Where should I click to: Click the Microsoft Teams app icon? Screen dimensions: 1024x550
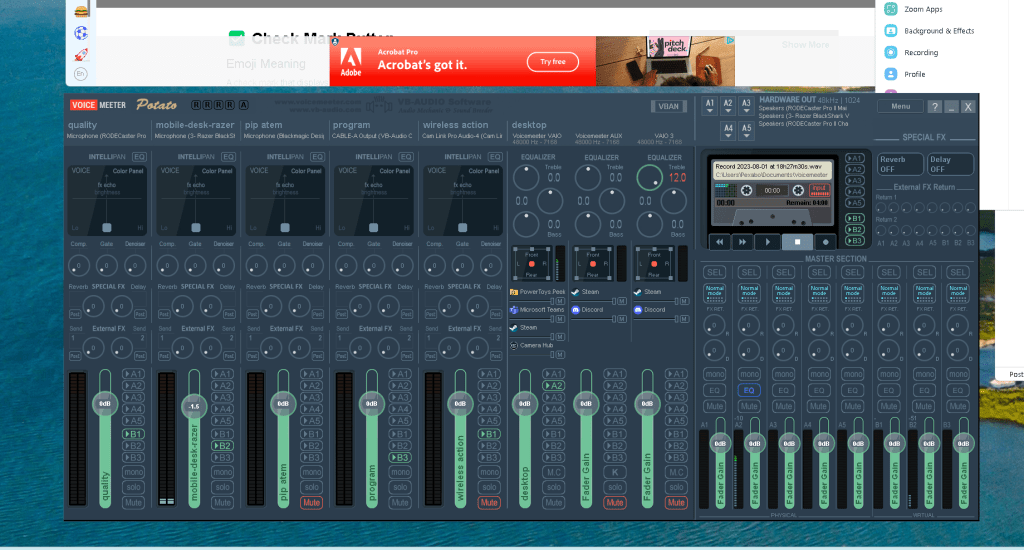coord(514,310)
